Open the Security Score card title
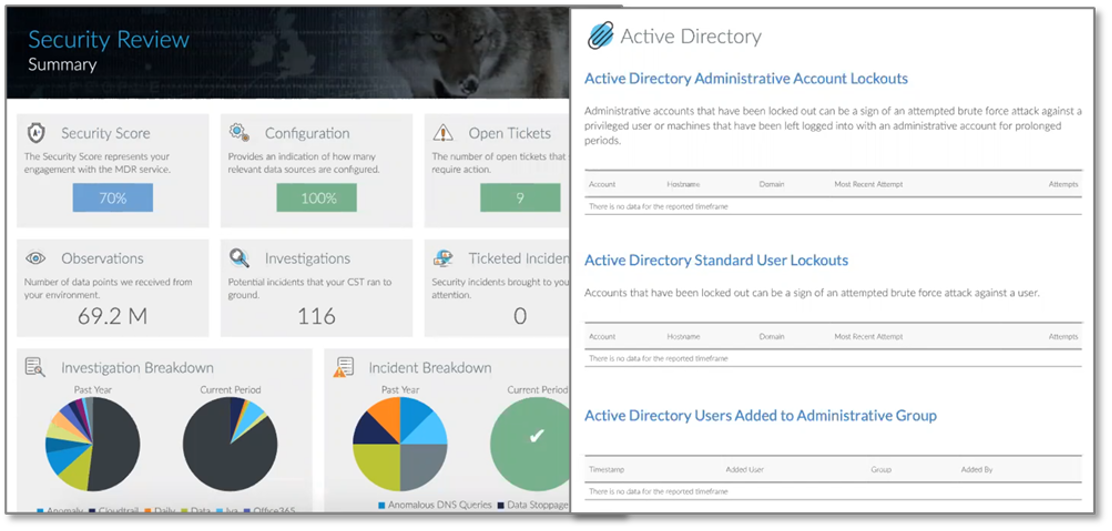 pos(105,133)
